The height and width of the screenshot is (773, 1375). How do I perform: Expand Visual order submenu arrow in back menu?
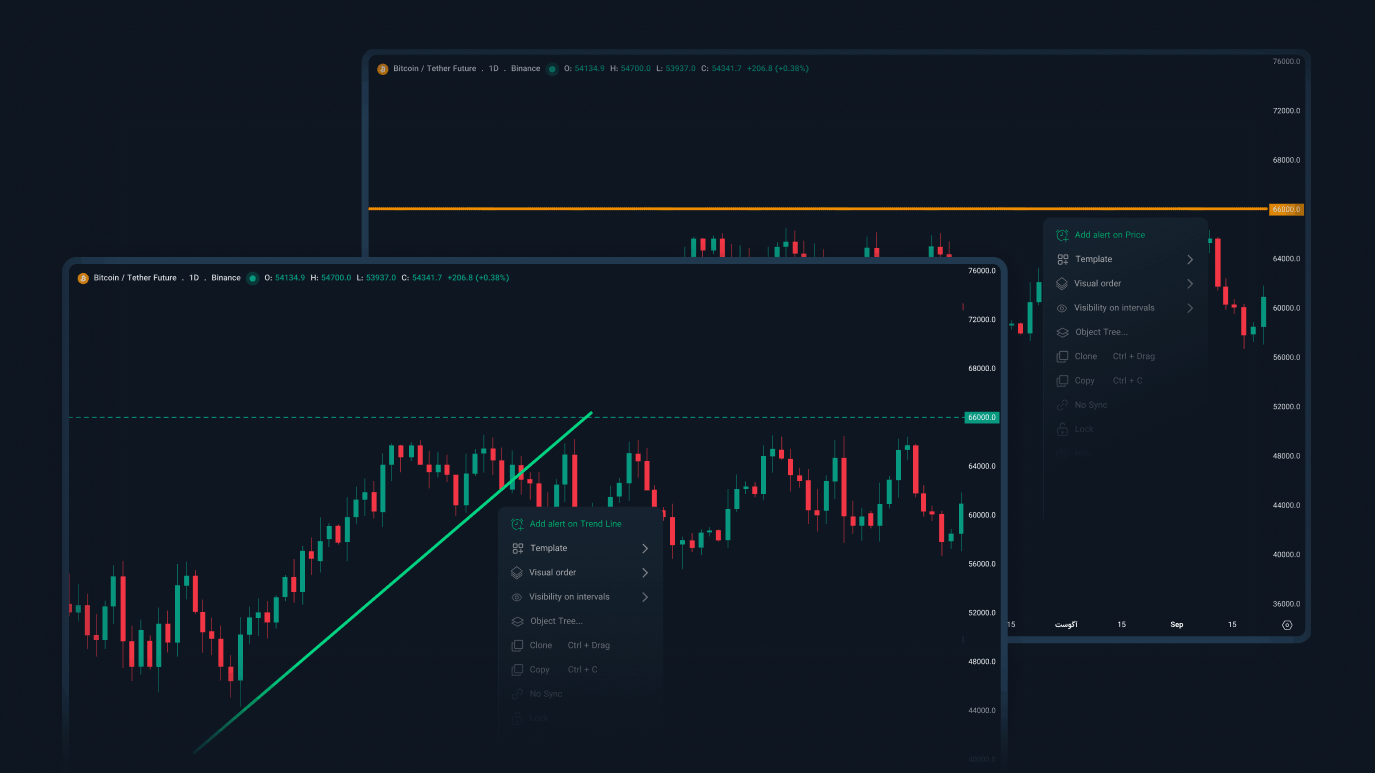click(1190, 284)
